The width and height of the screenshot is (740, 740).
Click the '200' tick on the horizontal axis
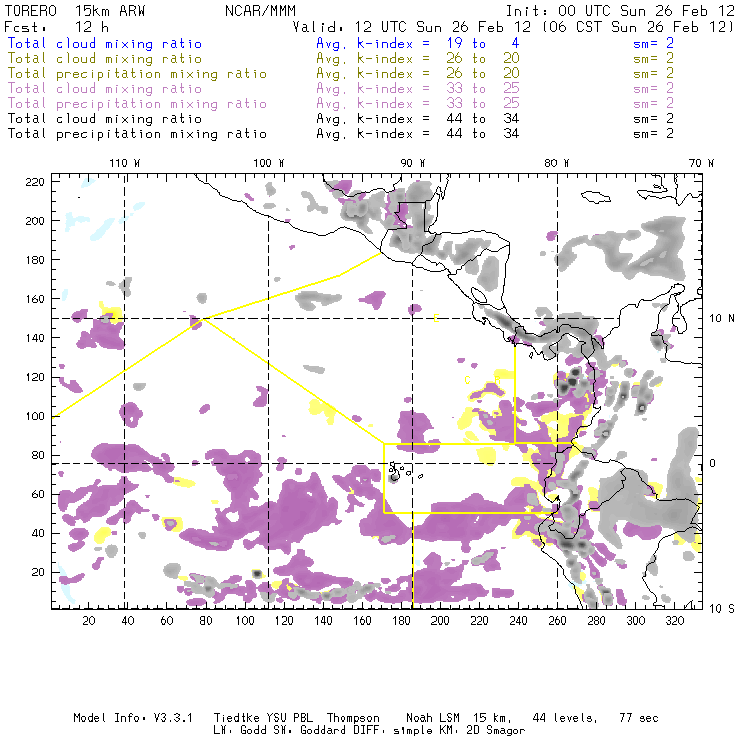click(x=440, y=621)
